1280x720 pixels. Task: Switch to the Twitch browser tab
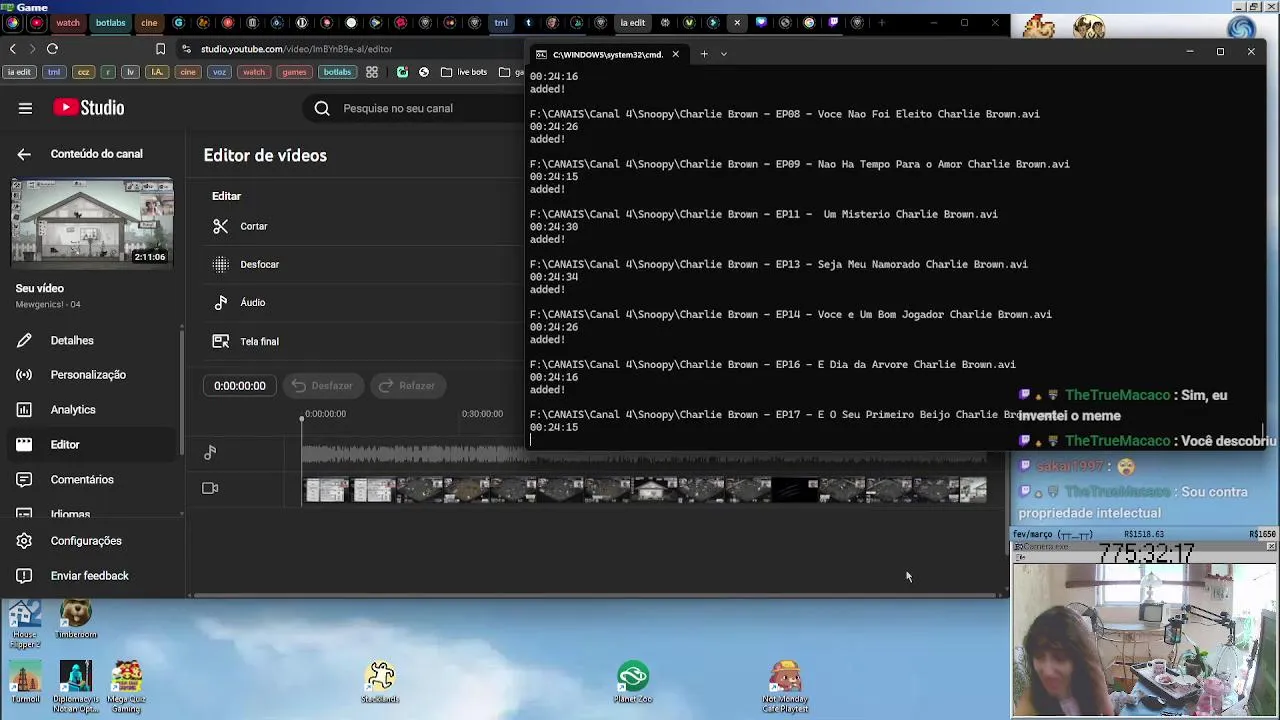[x=833, y=22]
